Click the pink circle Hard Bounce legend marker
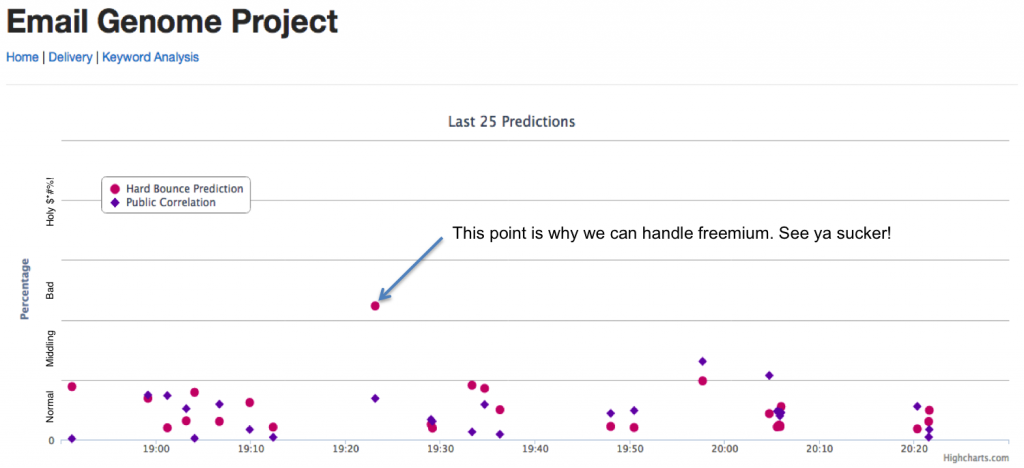Image resolution: width=1024 pixels, height=468 pixels. [114, 188]
